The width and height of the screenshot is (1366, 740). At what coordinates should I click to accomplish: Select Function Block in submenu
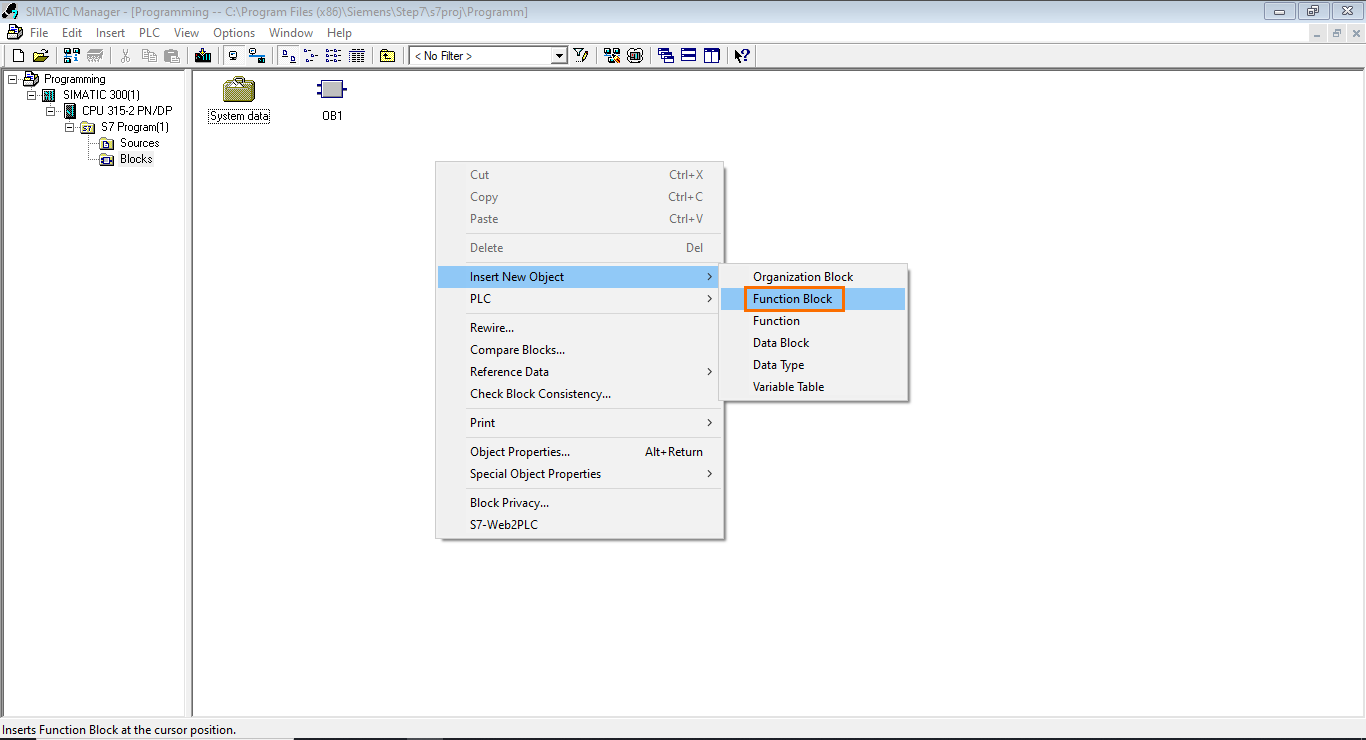coord(813,299)
